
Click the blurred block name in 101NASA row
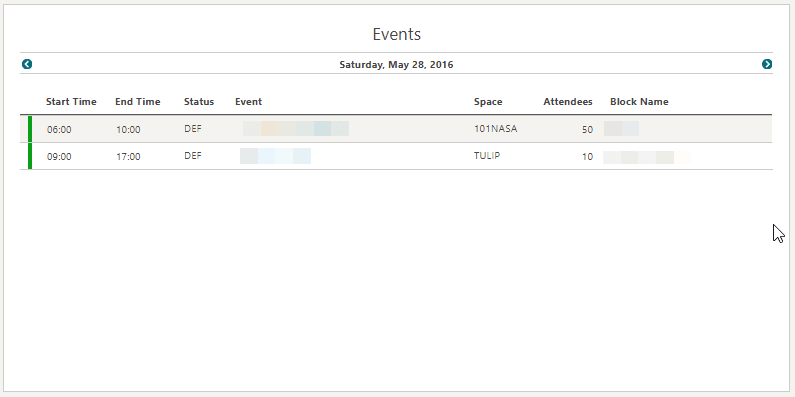[x=621, y=128]
